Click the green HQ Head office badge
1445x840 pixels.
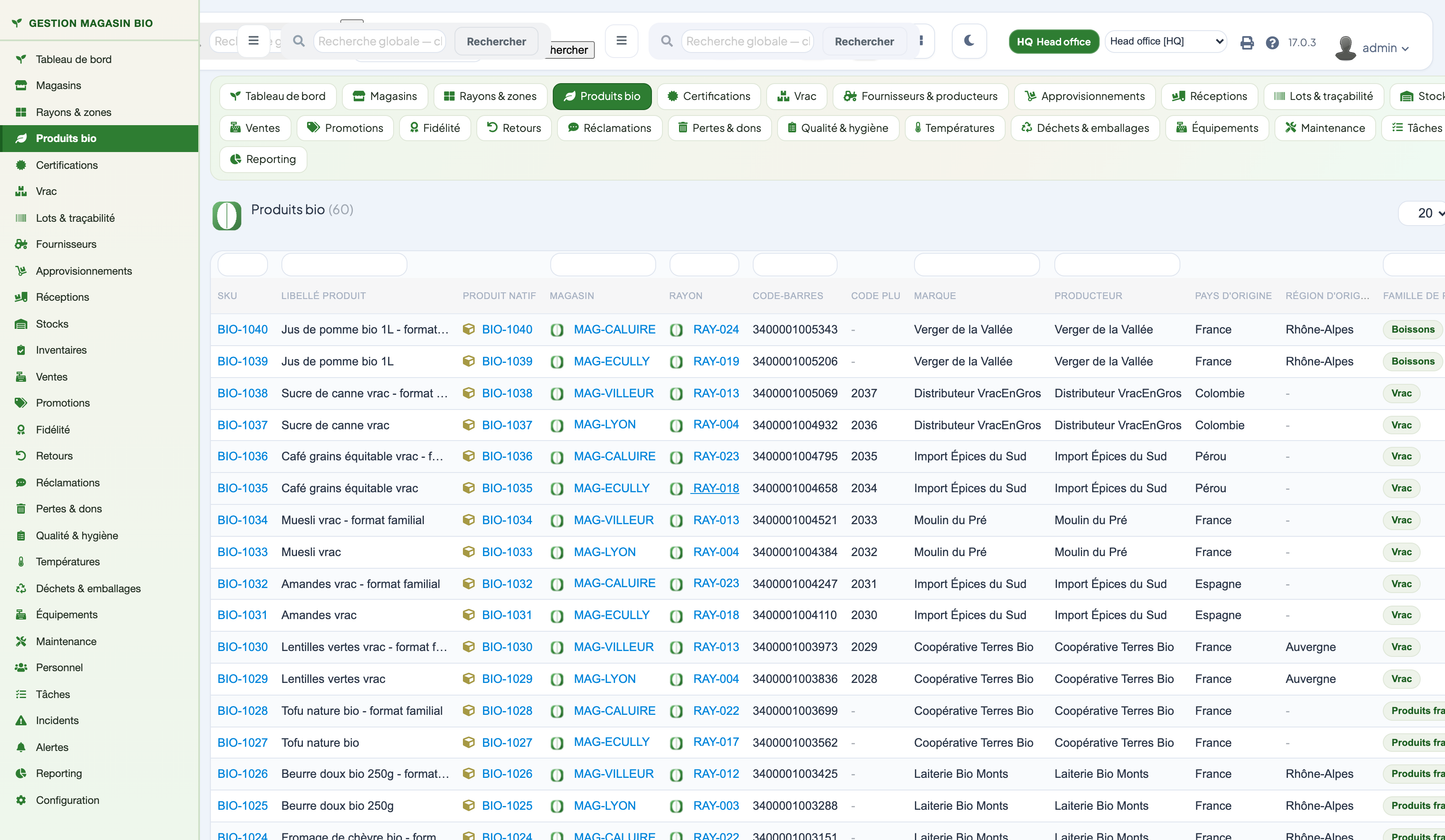[1054, 41]
